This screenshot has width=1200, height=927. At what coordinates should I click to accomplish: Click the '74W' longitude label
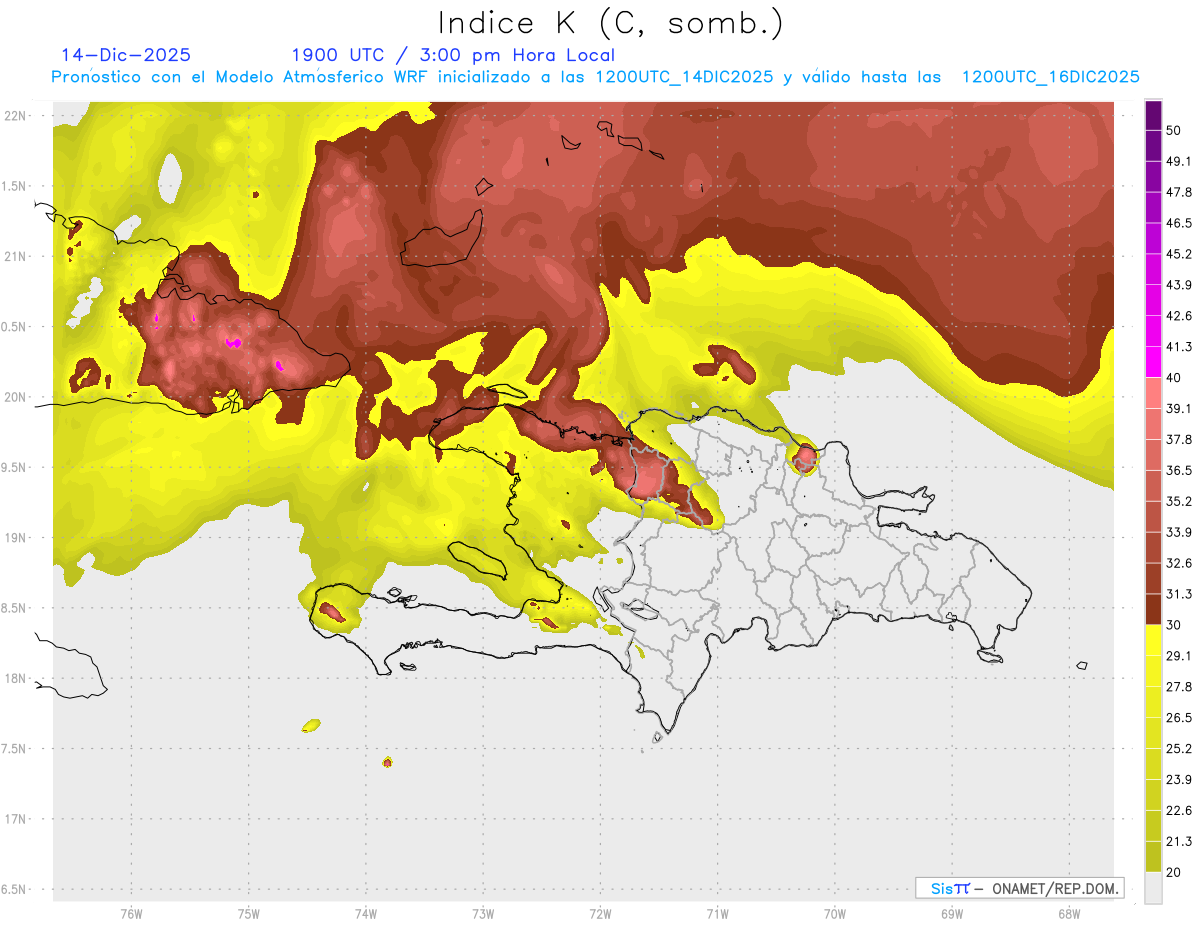[x=366, y=914]
